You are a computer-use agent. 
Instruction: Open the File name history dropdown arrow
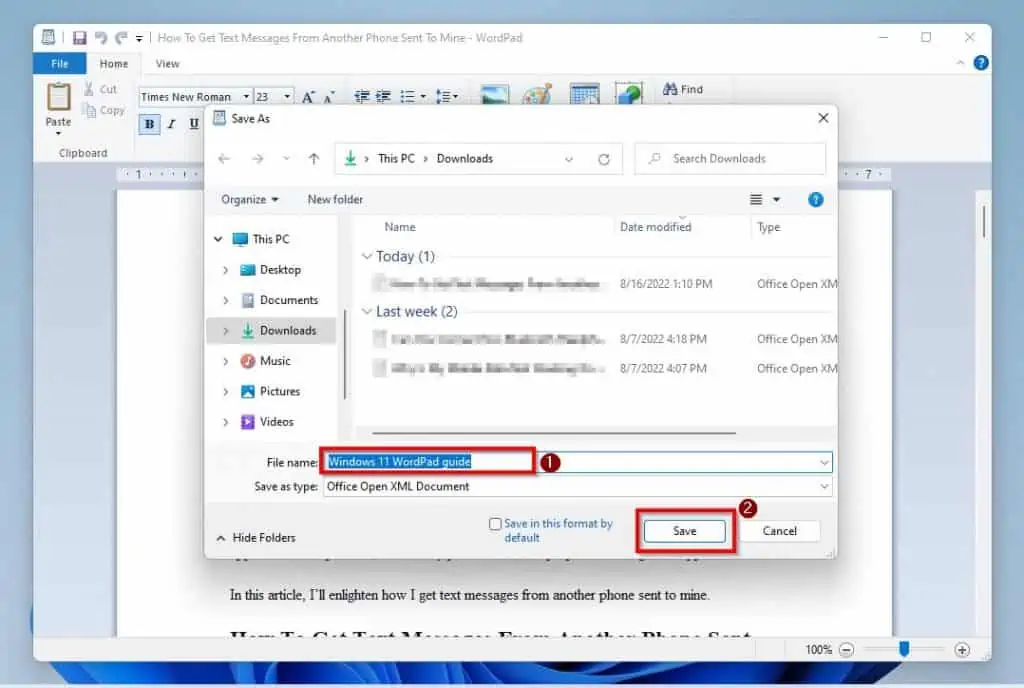tap(824, 462)
